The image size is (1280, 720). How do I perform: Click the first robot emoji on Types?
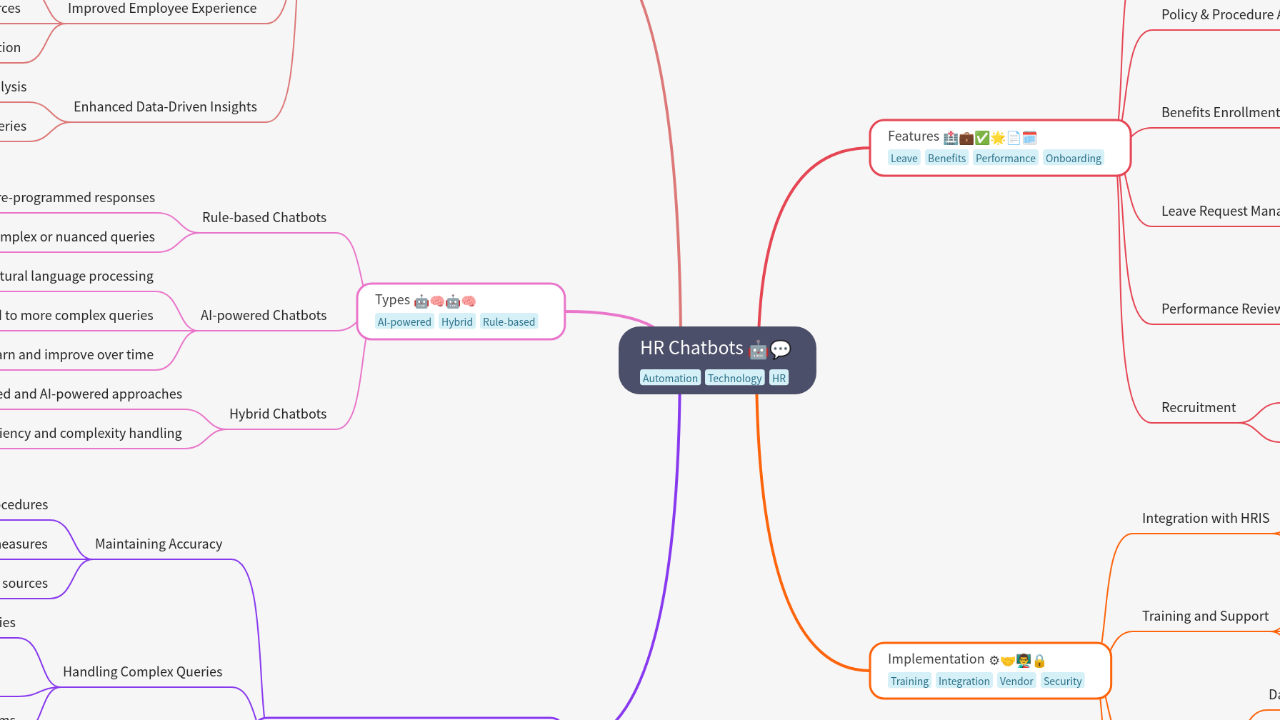421,301
